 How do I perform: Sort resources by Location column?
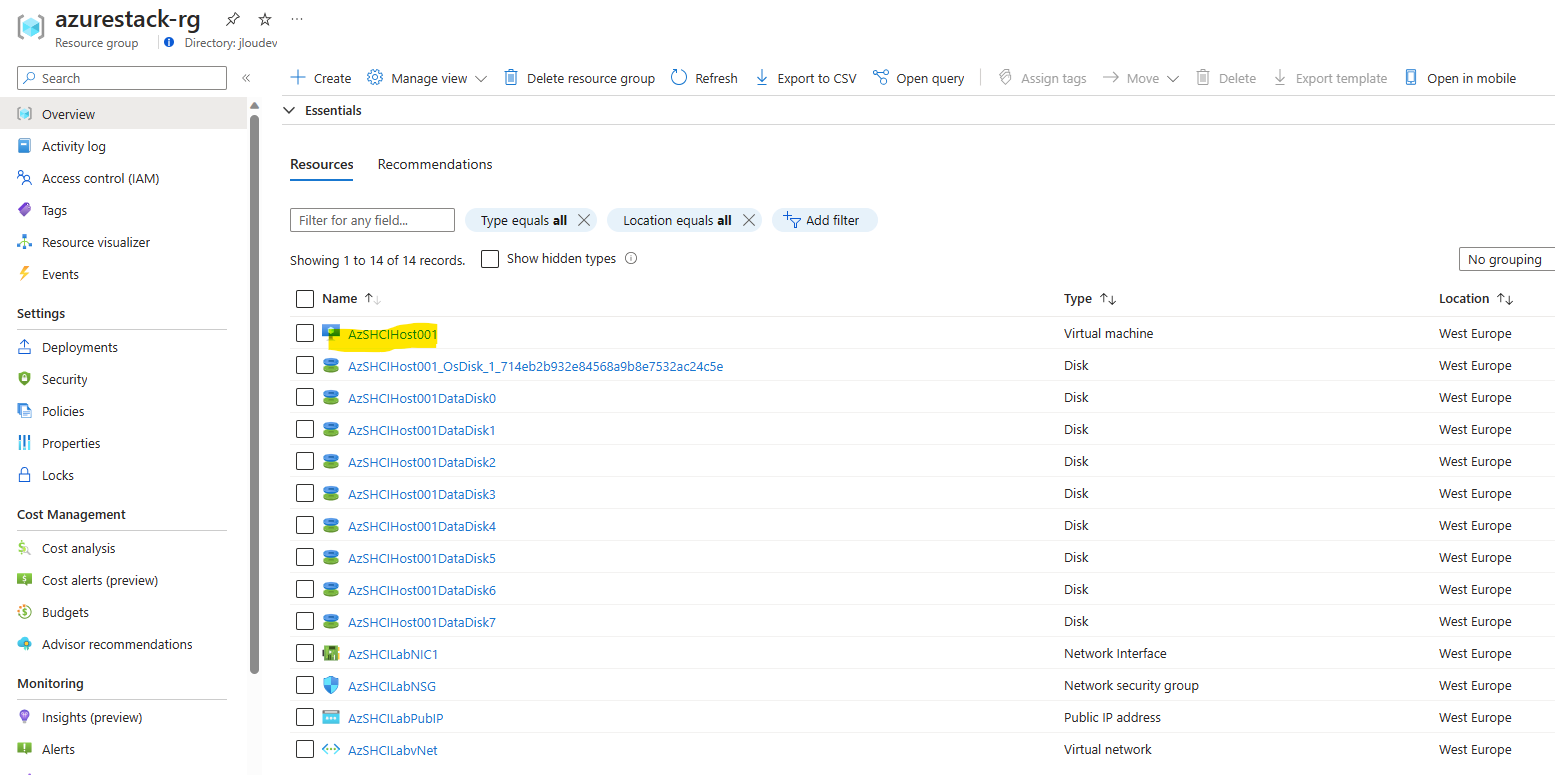coord(1476,298)
